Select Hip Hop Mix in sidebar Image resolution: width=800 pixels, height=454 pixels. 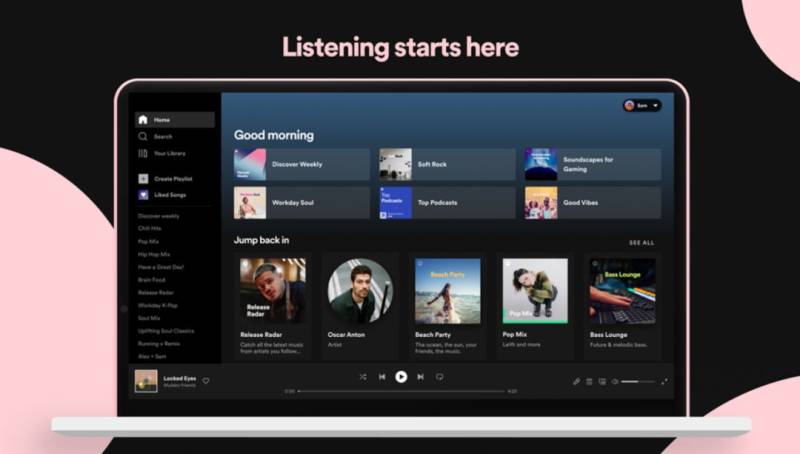(154, 254)
